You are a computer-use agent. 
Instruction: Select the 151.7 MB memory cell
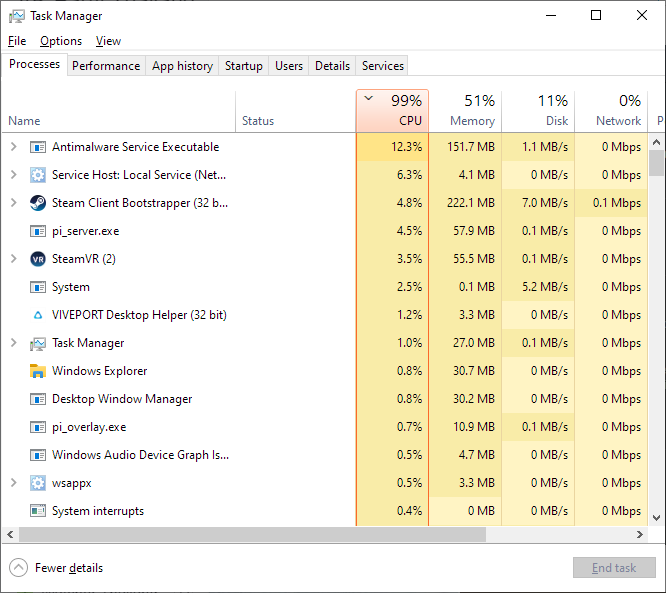465,147
